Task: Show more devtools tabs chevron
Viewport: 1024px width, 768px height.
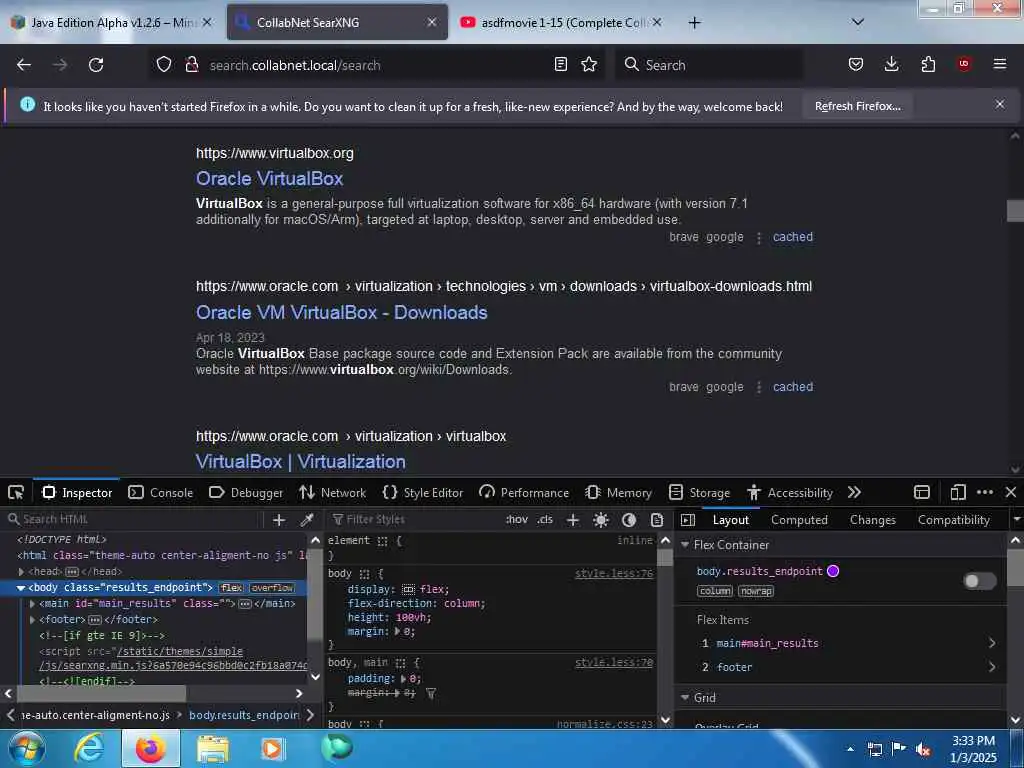Action: (x=854, y=493)
